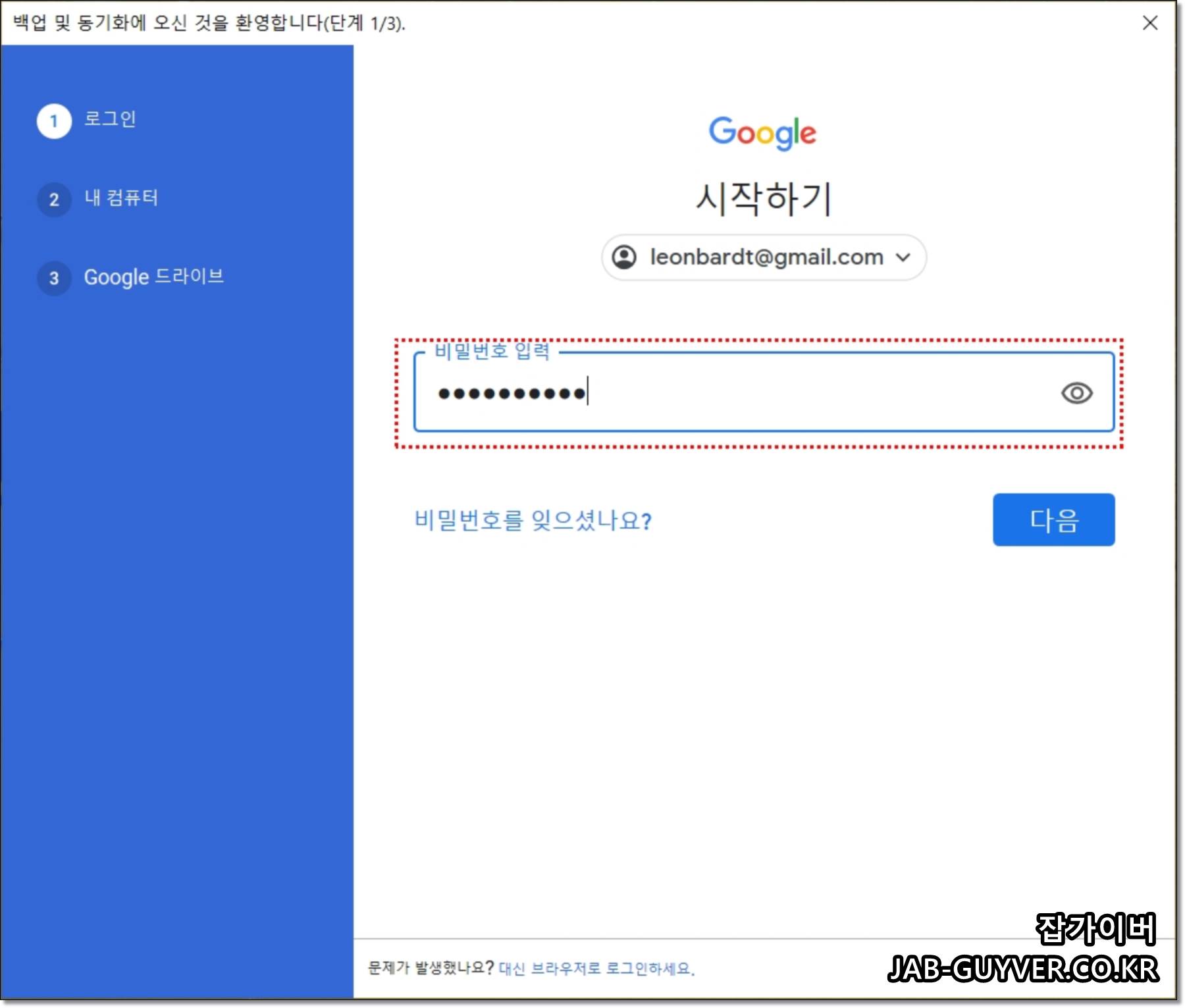Click the 대신 브라우저로 로그인하세요 link
This screenshot has width=1185, height=1008.
click(x=596, y=968)
